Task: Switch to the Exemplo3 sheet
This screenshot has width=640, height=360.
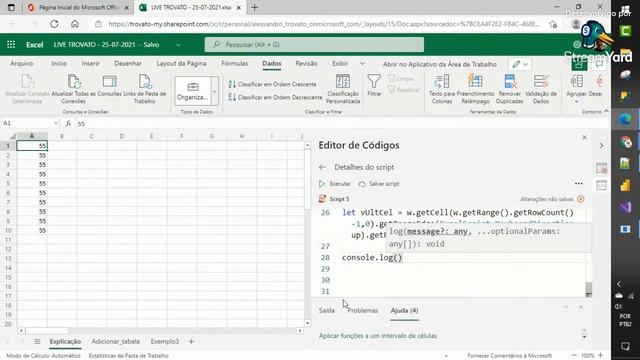Action: tap(165, 341)
